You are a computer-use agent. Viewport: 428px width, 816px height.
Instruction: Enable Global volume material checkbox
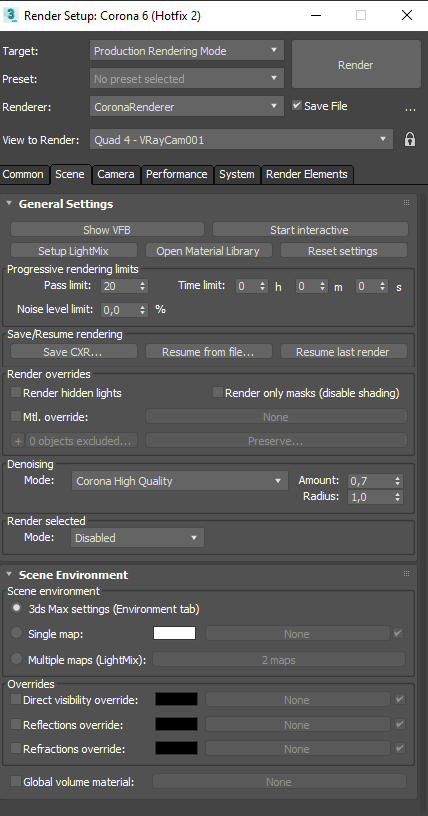[16, 781]
